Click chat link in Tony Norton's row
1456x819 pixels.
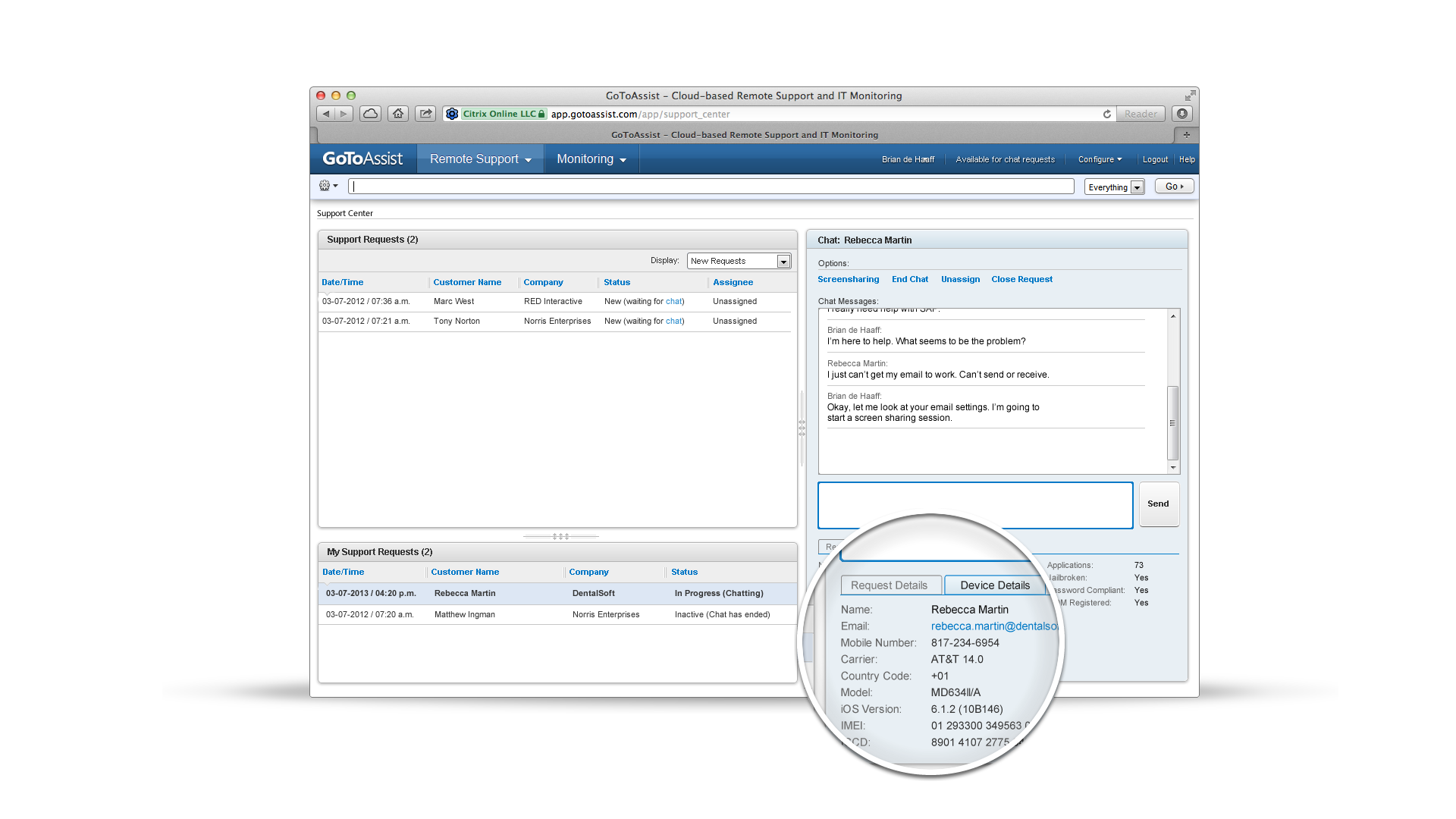673,322
